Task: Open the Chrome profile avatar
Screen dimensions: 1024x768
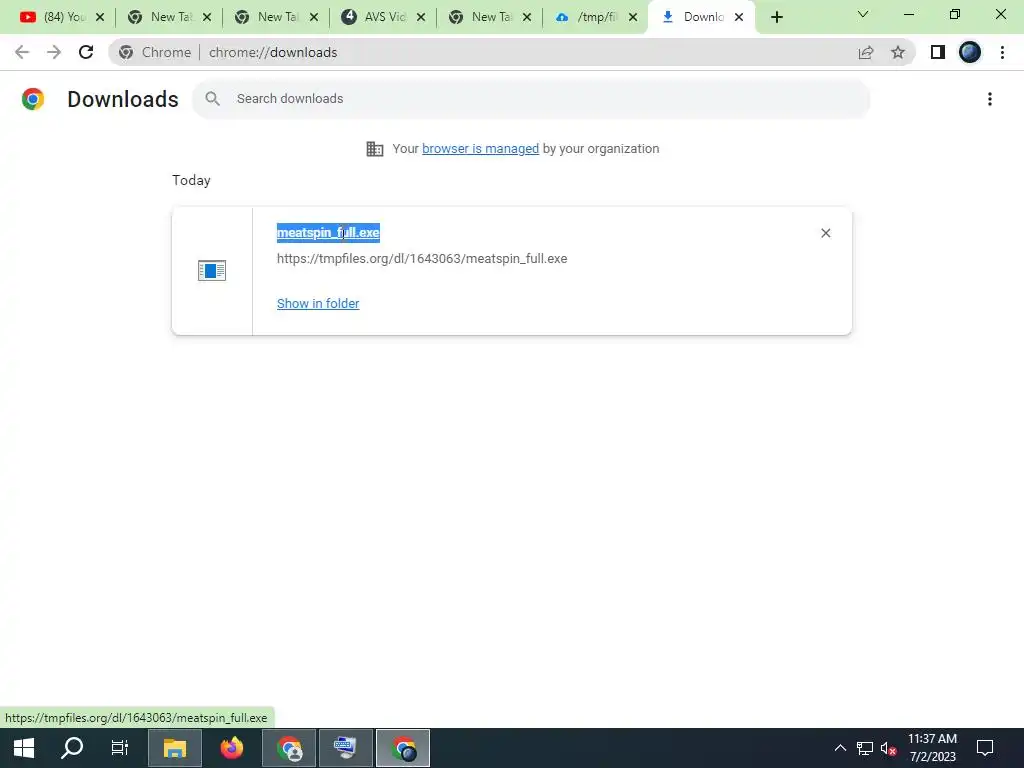Action: 970,52
